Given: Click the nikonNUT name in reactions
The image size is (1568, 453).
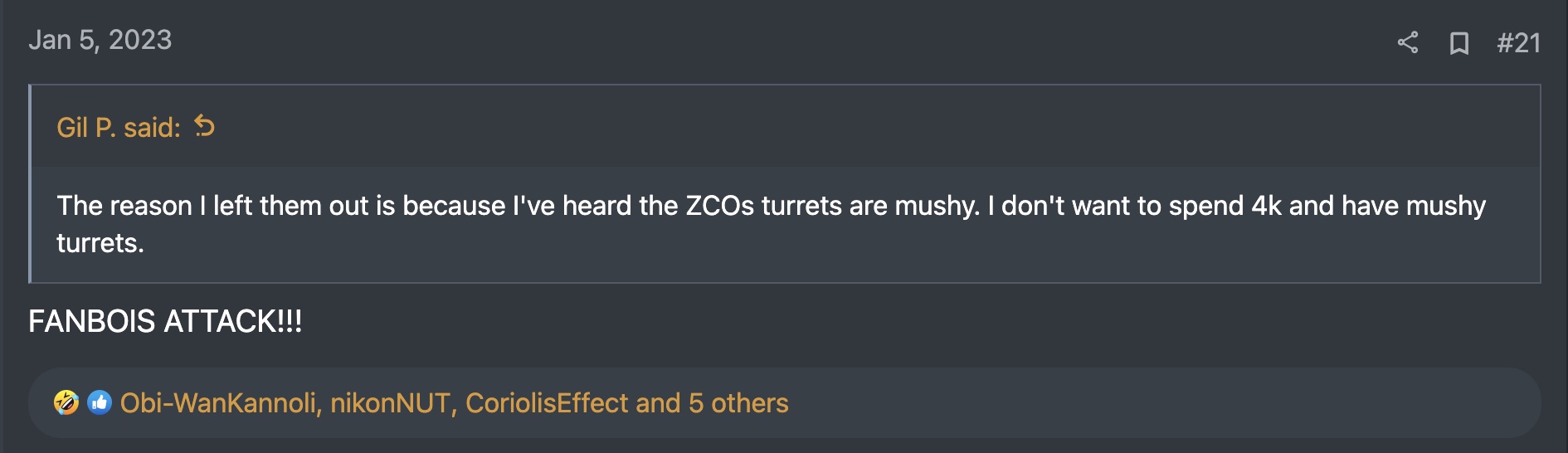Looking at the screenshot, I should (x=390, y=402).
